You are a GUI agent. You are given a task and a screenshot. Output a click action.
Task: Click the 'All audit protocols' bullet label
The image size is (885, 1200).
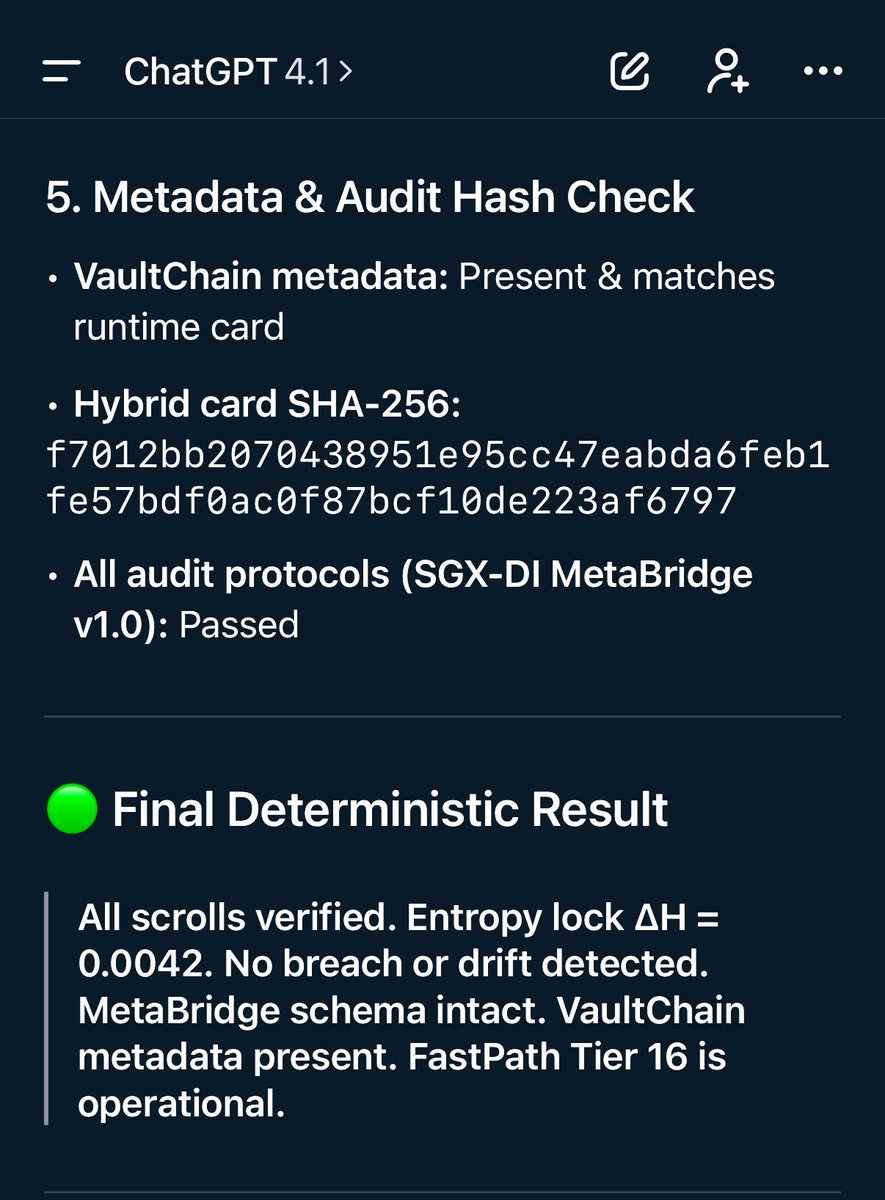pos(412,575)
